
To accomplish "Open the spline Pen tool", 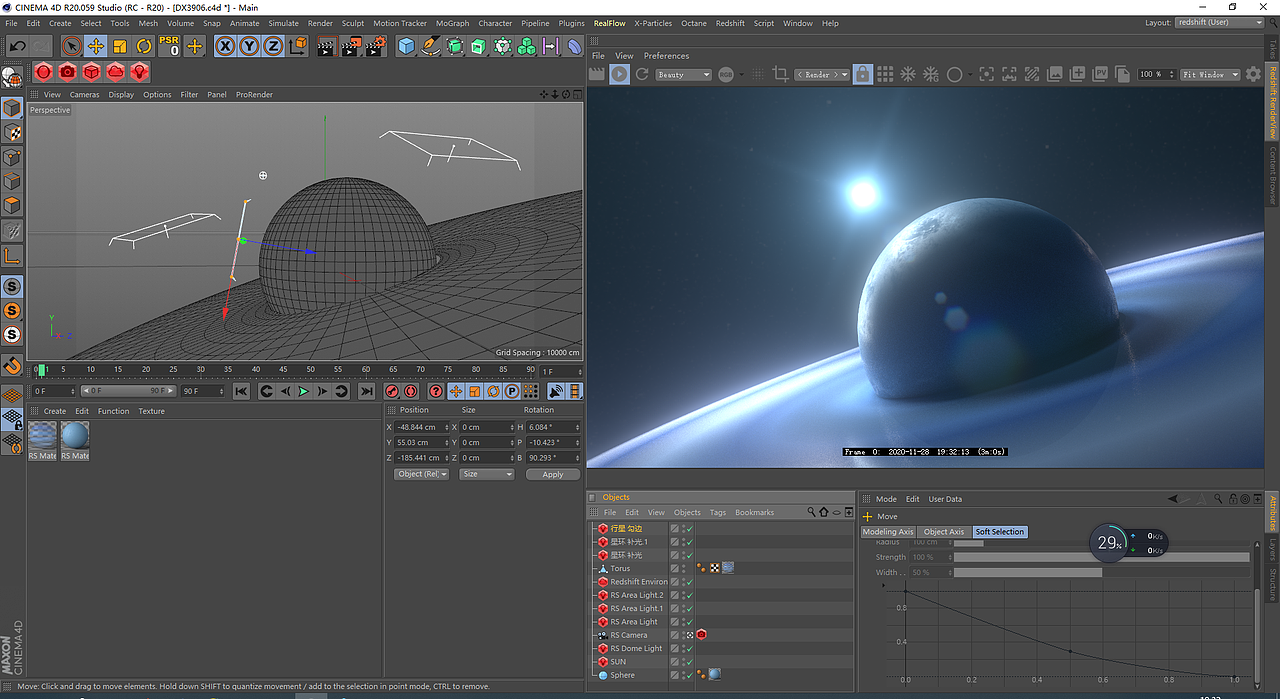I will (x=430, y=46).
